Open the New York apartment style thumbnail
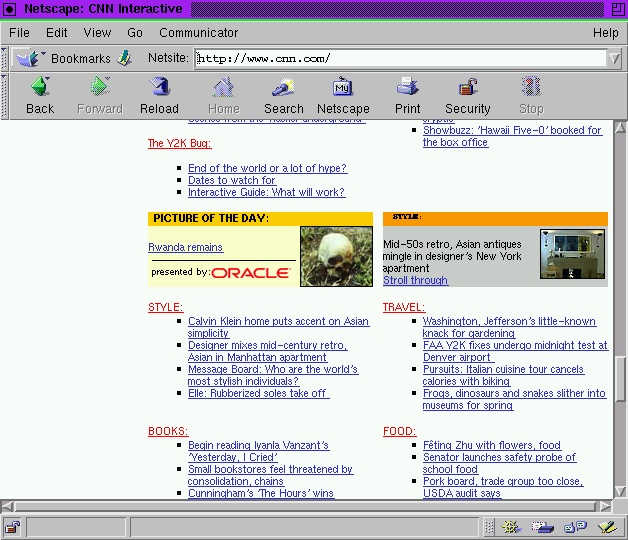628x540 pixels. click(572, 254)
